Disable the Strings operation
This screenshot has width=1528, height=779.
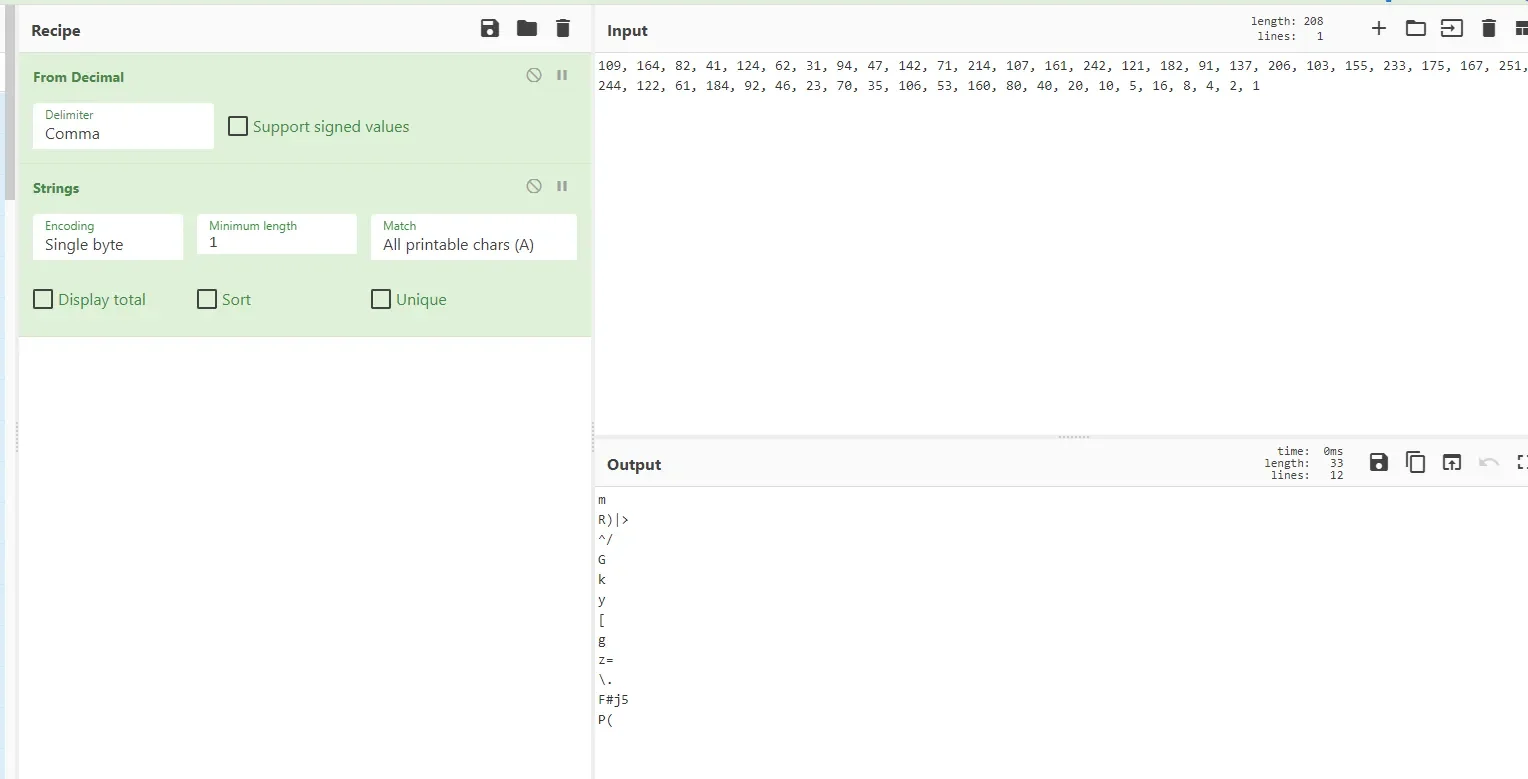coord(534,187)
